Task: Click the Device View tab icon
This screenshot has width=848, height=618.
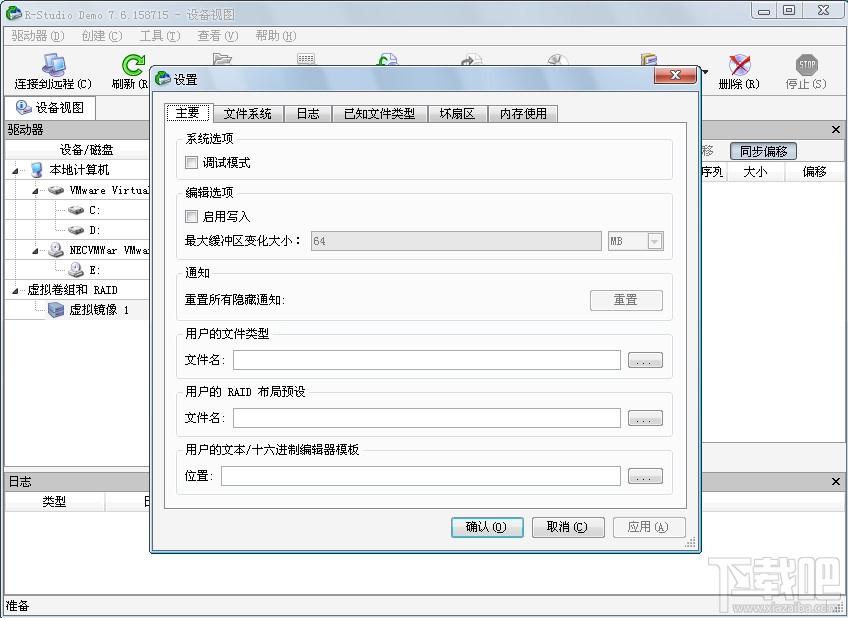Action: (23, 107)
